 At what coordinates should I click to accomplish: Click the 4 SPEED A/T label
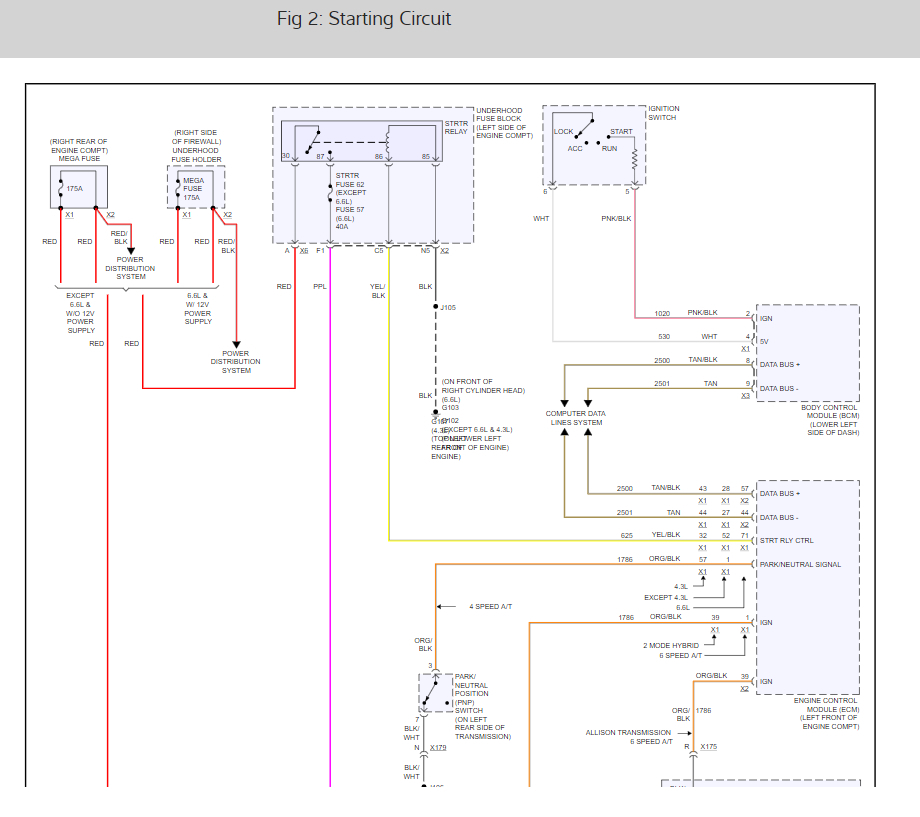coord(491,606)
